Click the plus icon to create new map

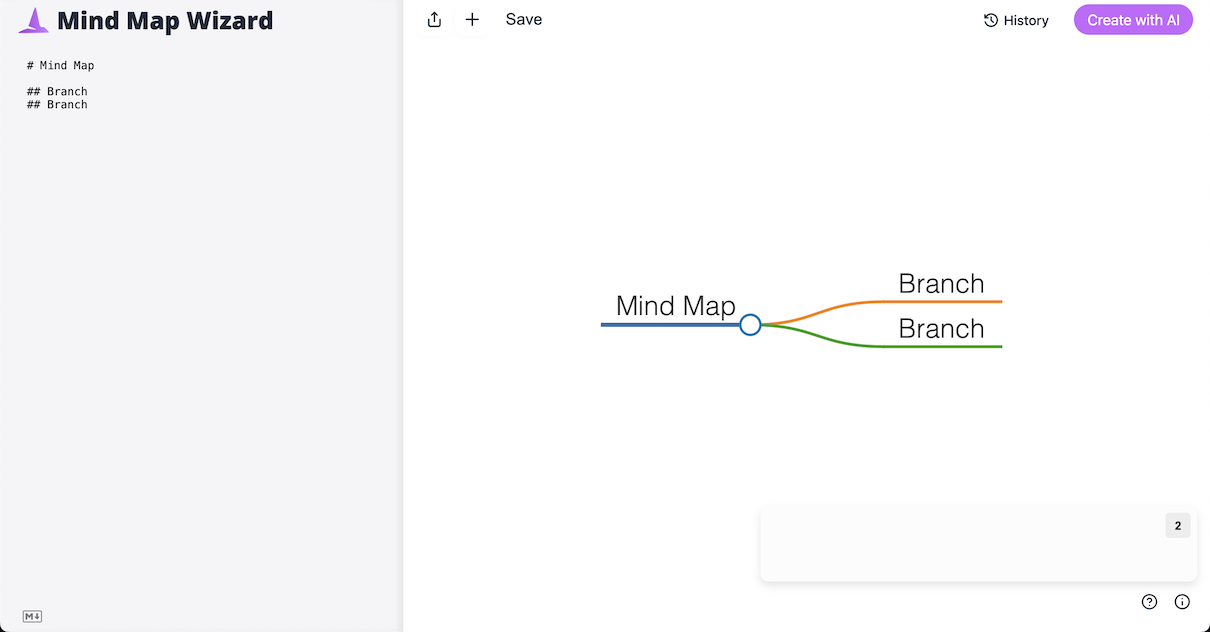pos(472,20)
